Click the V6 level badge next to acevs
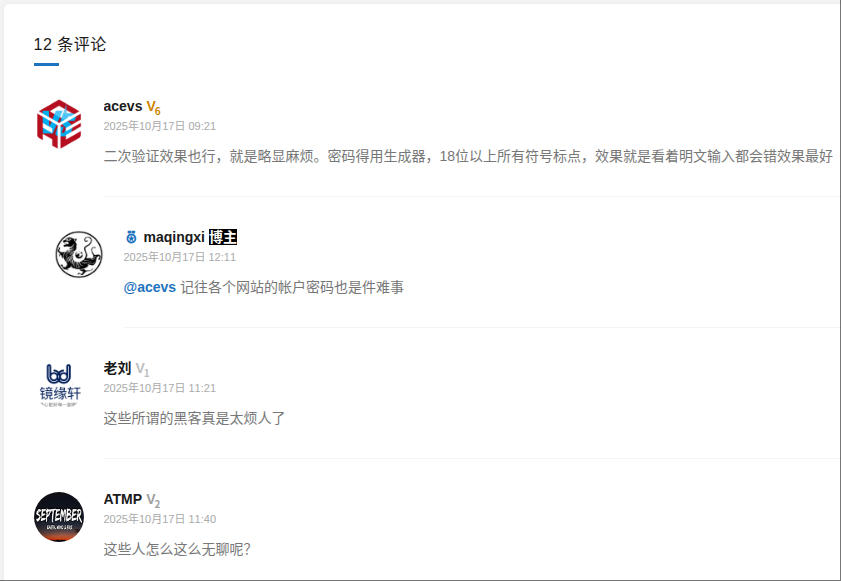This screenshot has width=841, height=581. (153, 107)
